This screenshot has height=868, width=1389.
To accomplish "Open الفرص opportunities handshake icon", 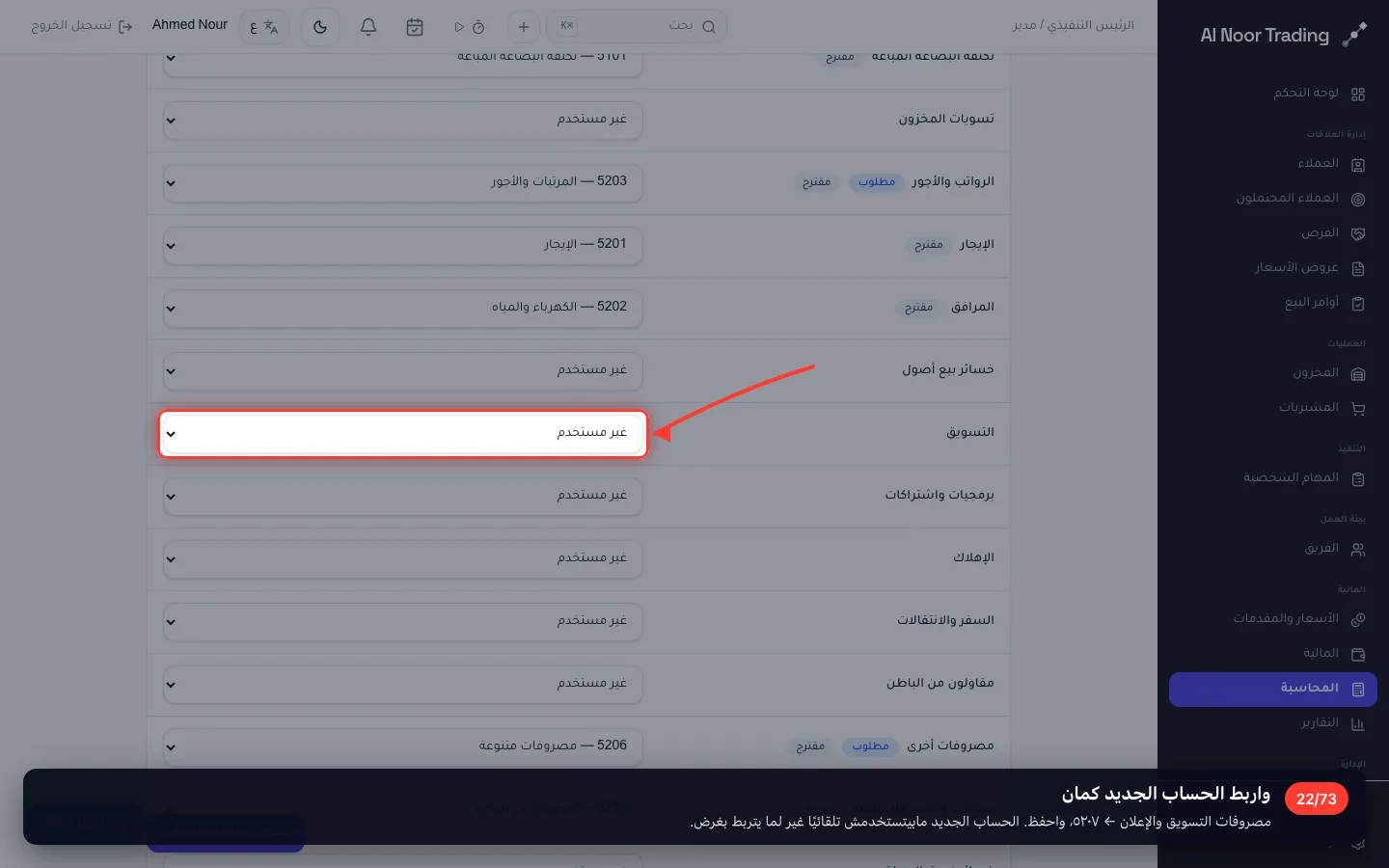I will tap(1358, 234).
